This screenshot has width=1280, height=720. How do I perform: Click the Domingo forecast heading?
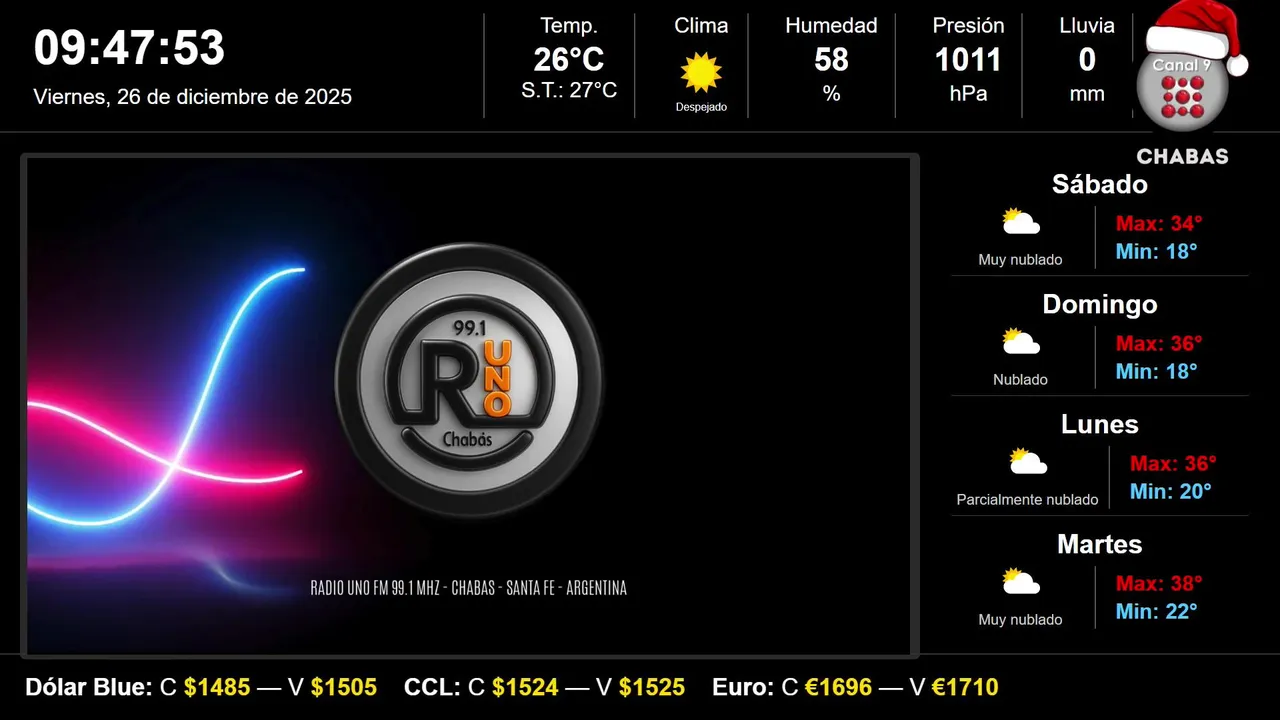pyautogui.click(x=1100, y=304)
